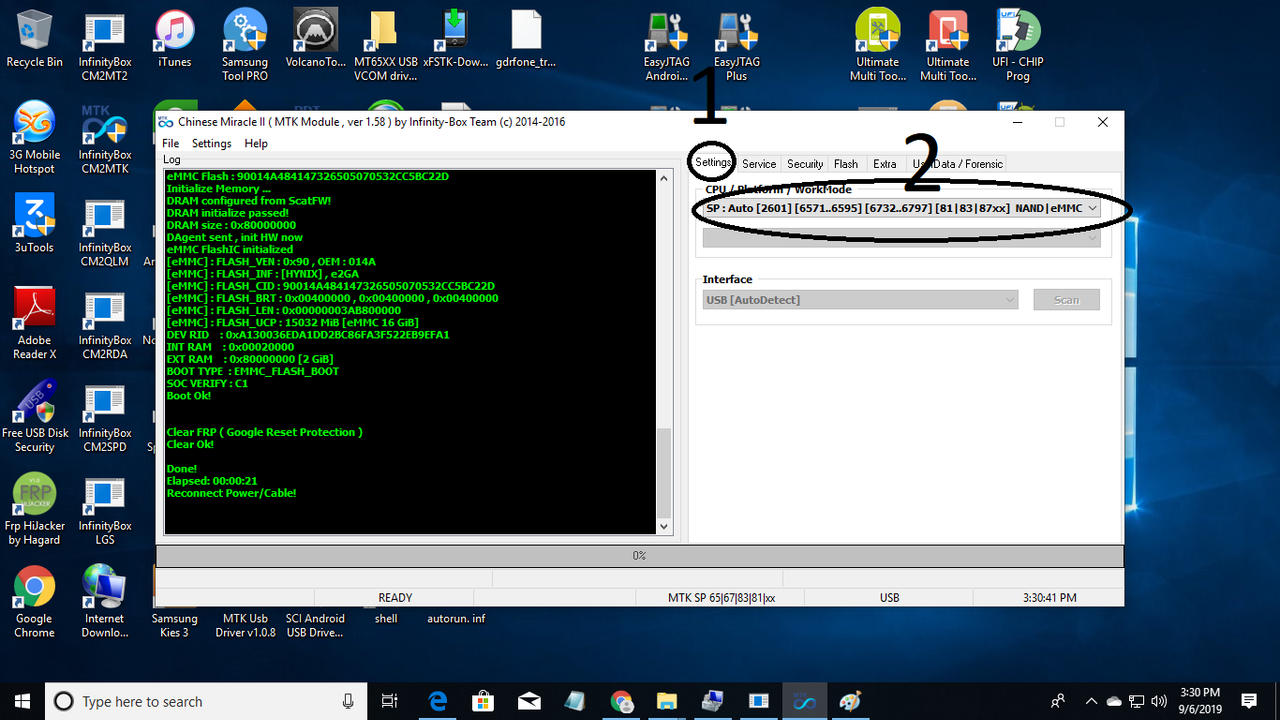
Task: Open 3G Mobile Hotspot icon
Action: [34, 138]
